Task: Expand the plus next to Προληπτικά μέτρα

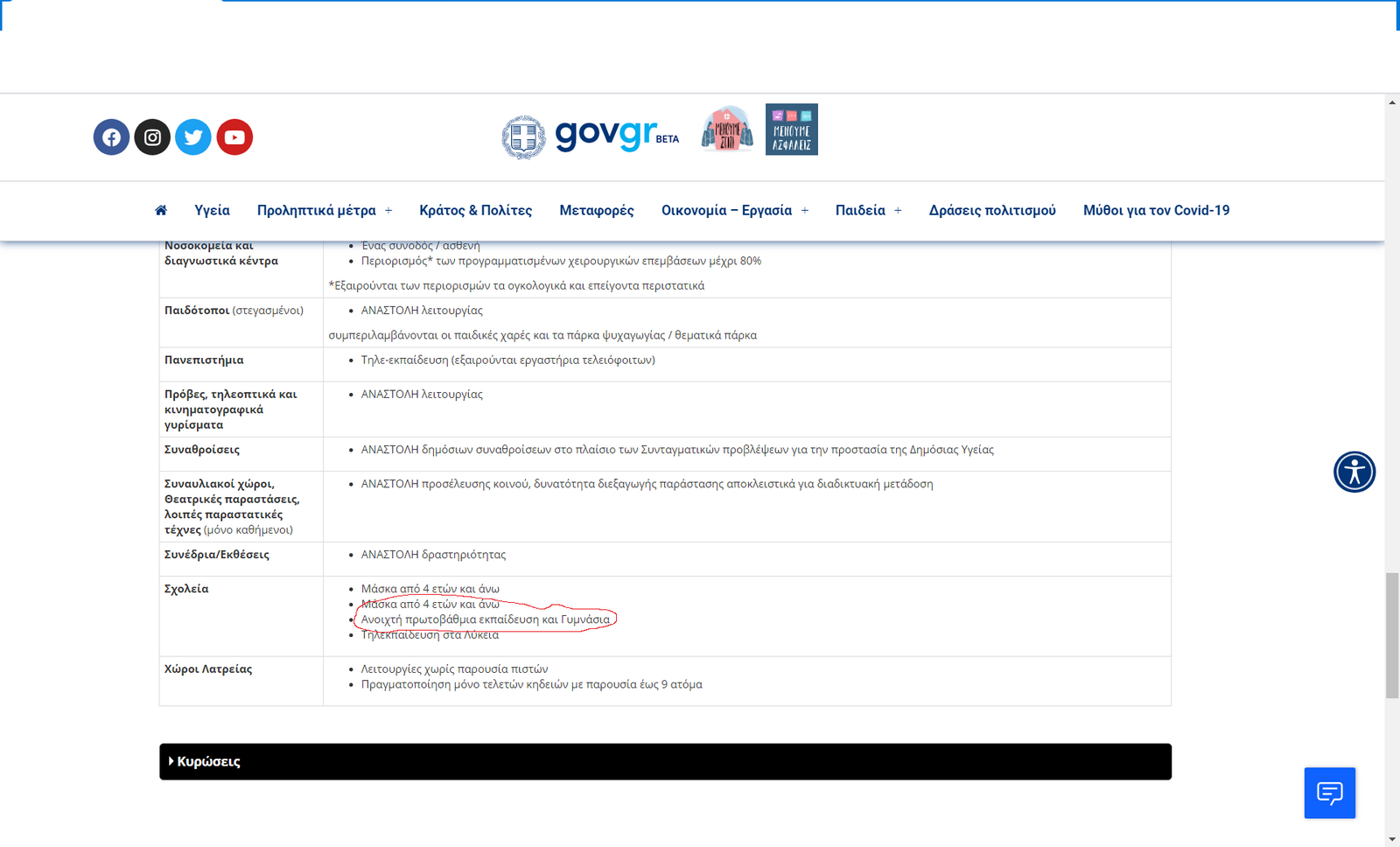Action: point(388,211)
